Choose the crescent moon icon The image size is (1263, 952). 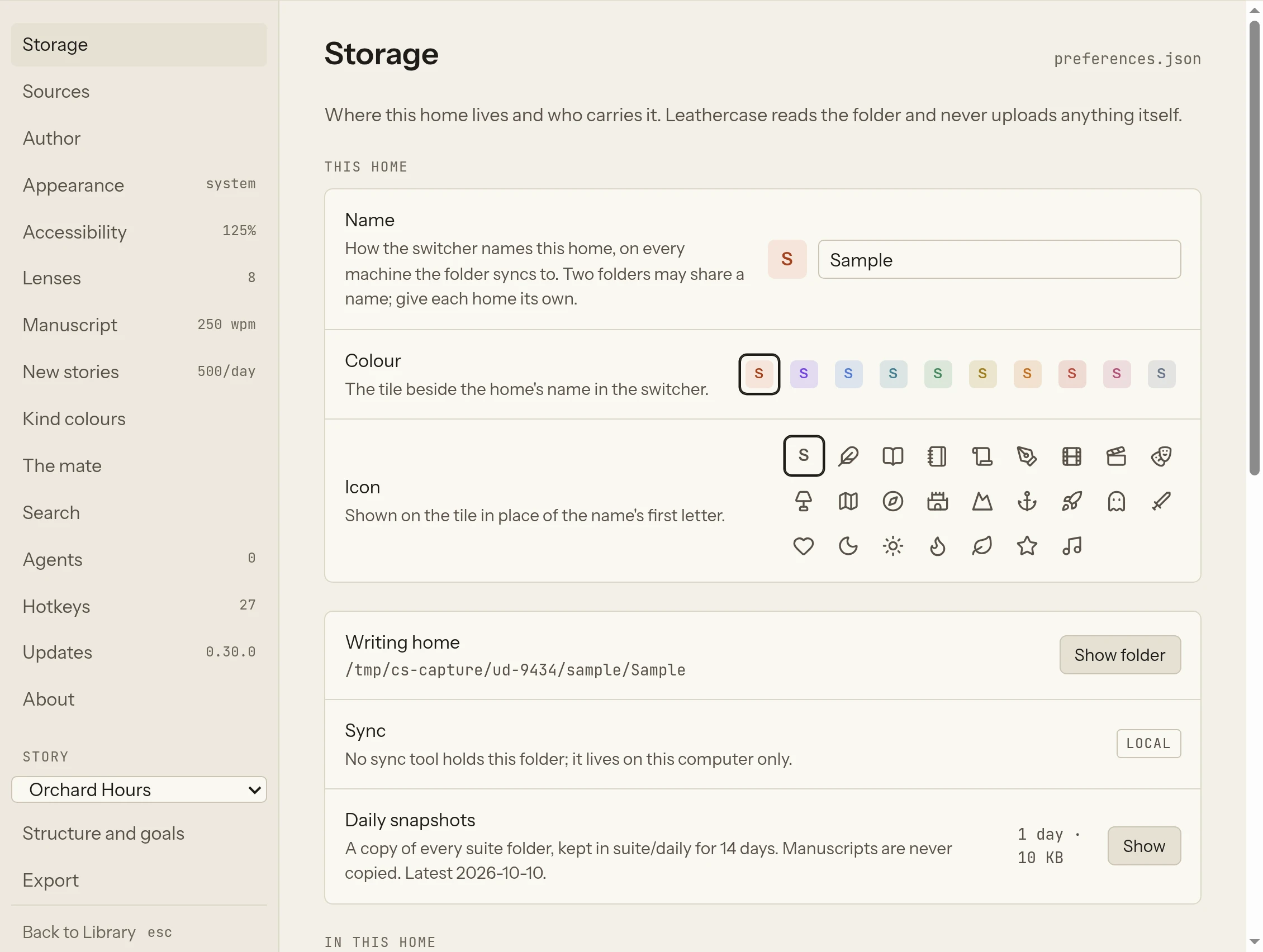tap(848, 546)
